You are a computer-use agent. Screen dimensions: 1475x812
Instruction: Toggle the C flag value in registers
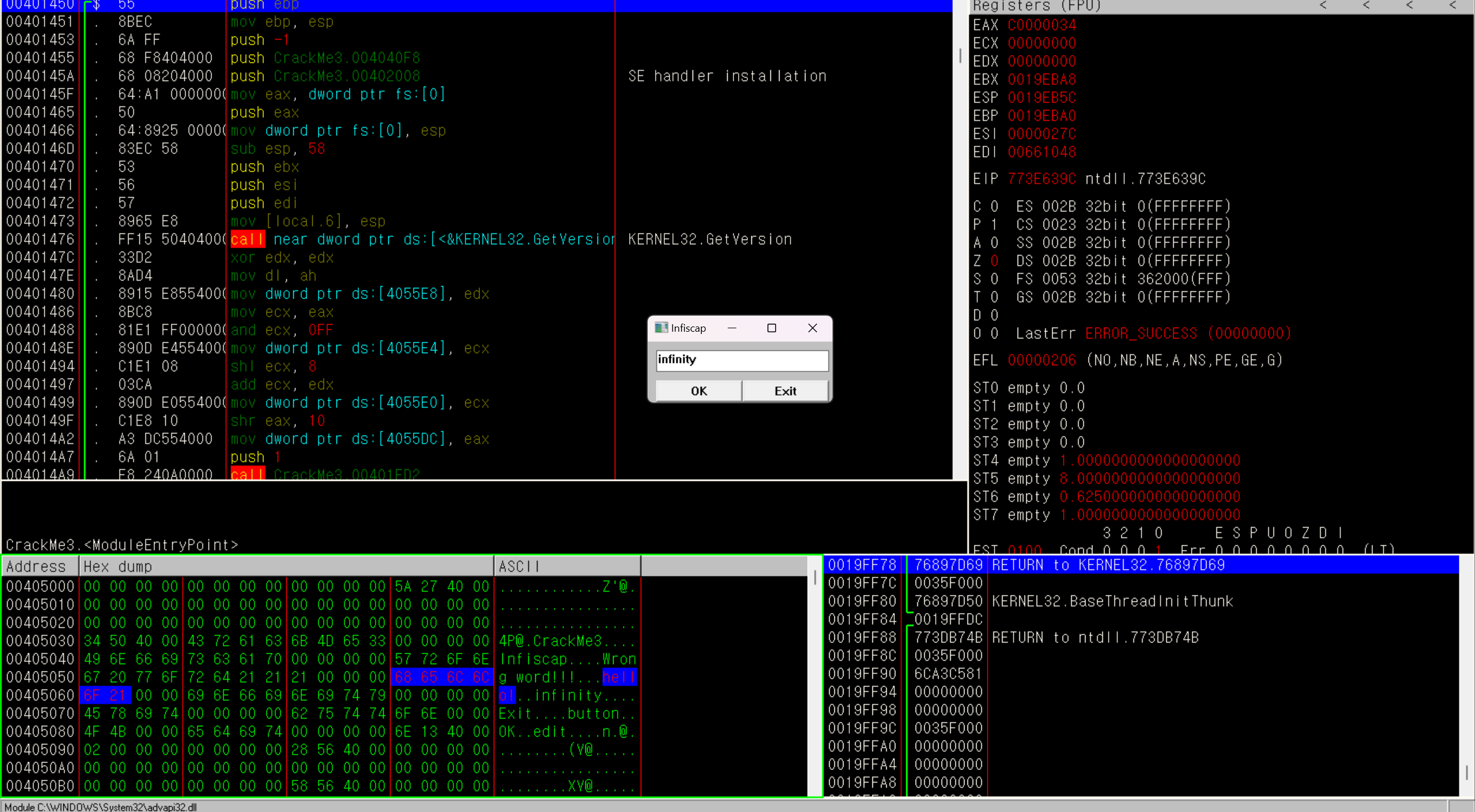[994, 206]
